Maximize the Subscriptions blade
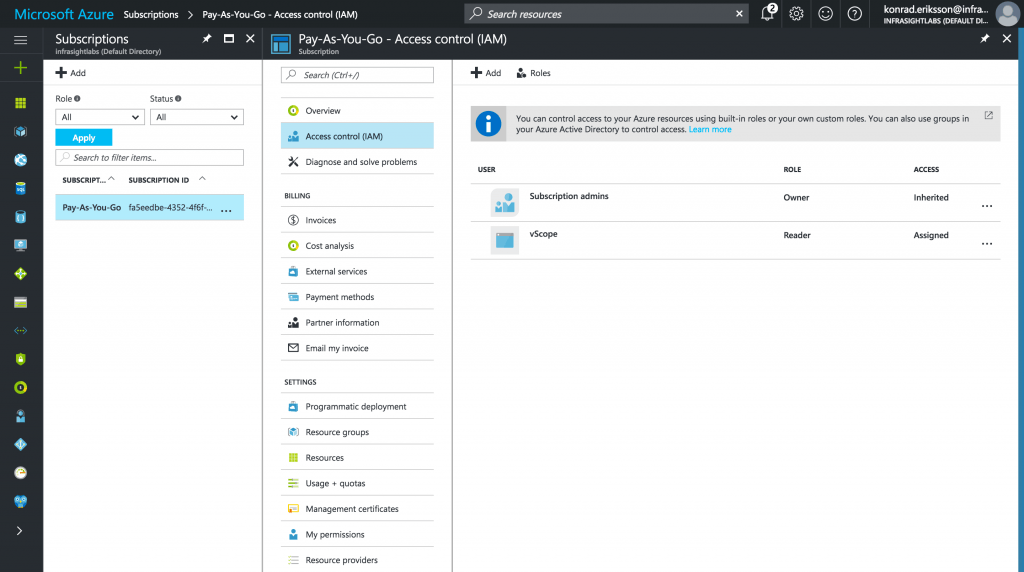The image size is (1024, 572). coord(229,39)
